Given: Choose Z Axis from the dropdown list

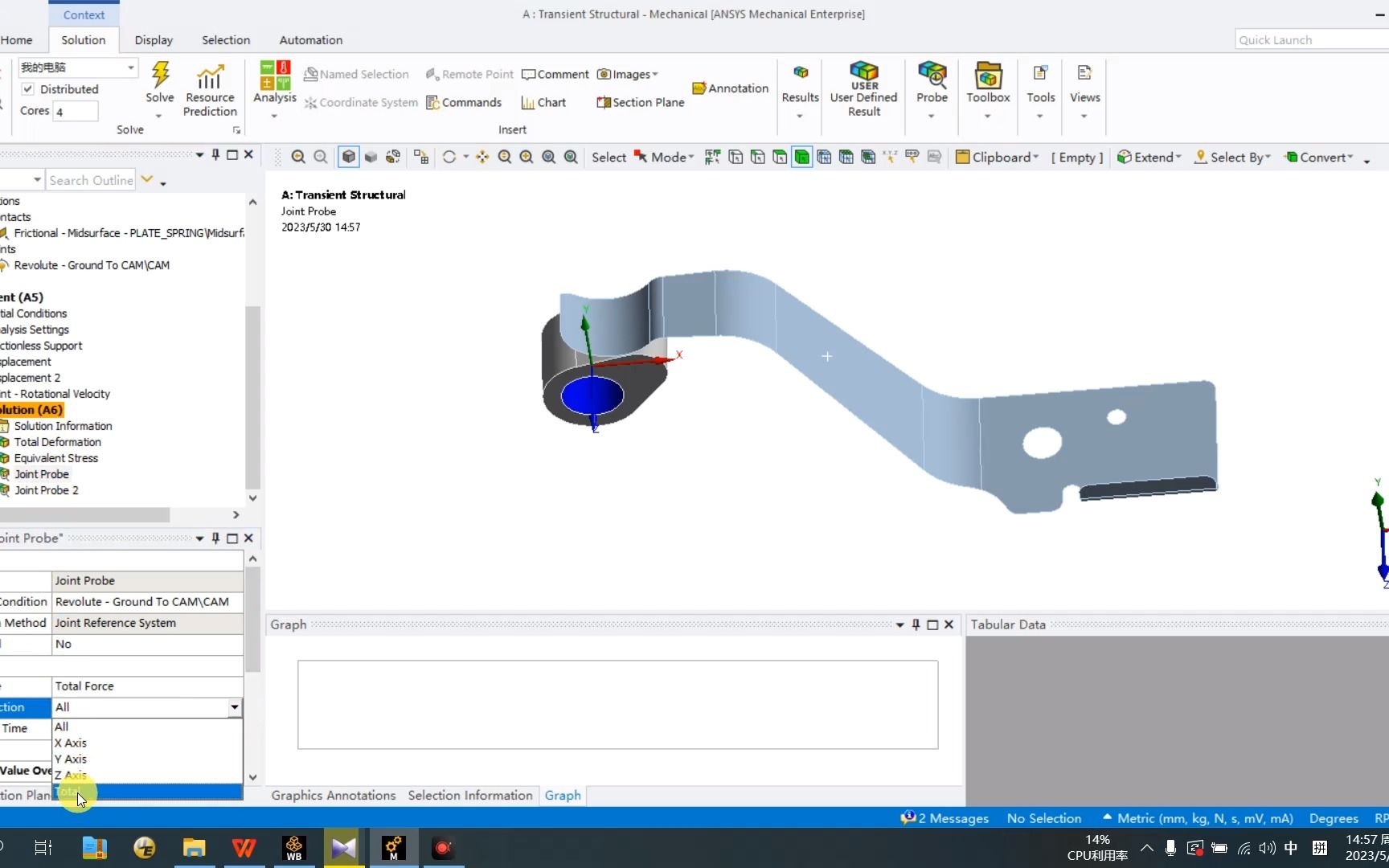Looking at the screenshot, I should 147,775.
